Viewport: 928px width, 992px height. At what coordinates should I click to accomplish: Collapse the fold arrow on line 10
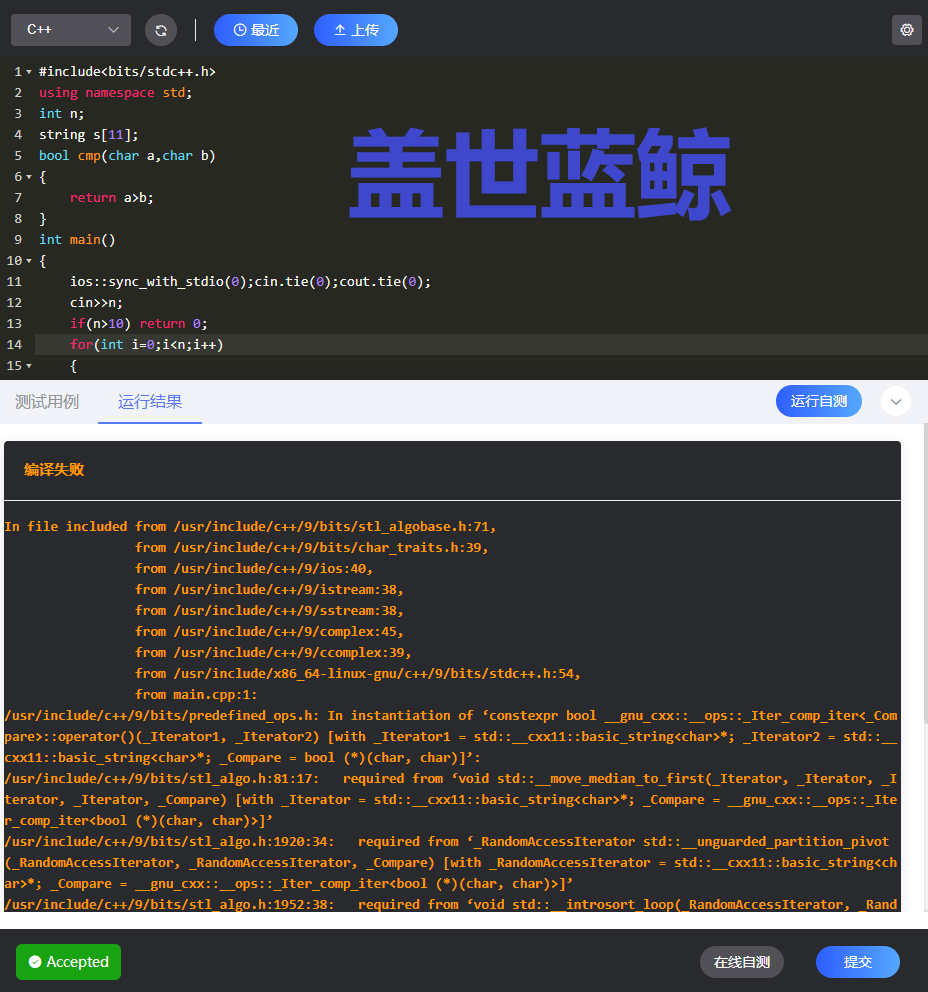(x=29, y=261)
